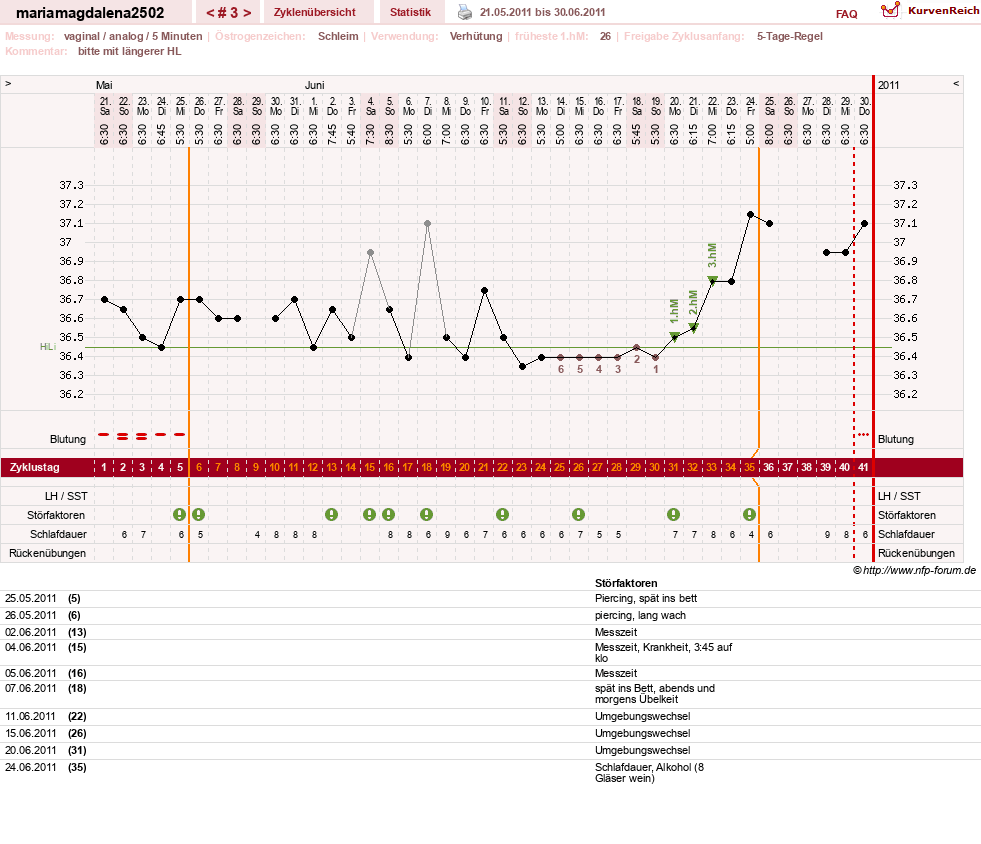
Task: Click Störfaktoren icon on cycle day 6
Action: [x=198, y=515]
